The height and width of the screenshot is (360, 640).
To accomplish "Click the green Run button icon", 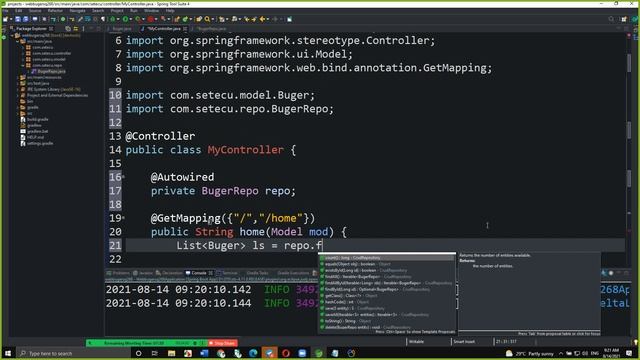I will click(x=125, y=19).
